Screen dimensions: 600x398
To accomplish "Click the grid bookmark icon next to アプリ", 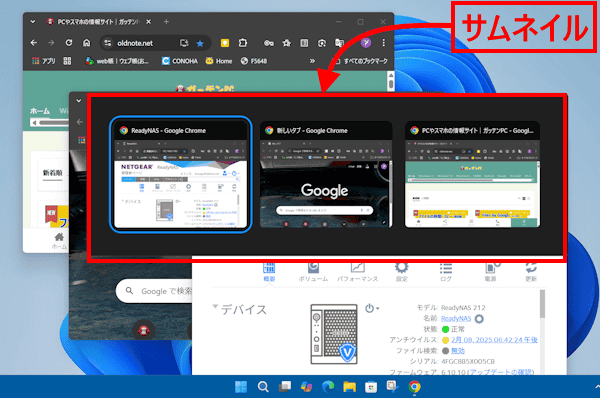I will [x=67, y=61].
